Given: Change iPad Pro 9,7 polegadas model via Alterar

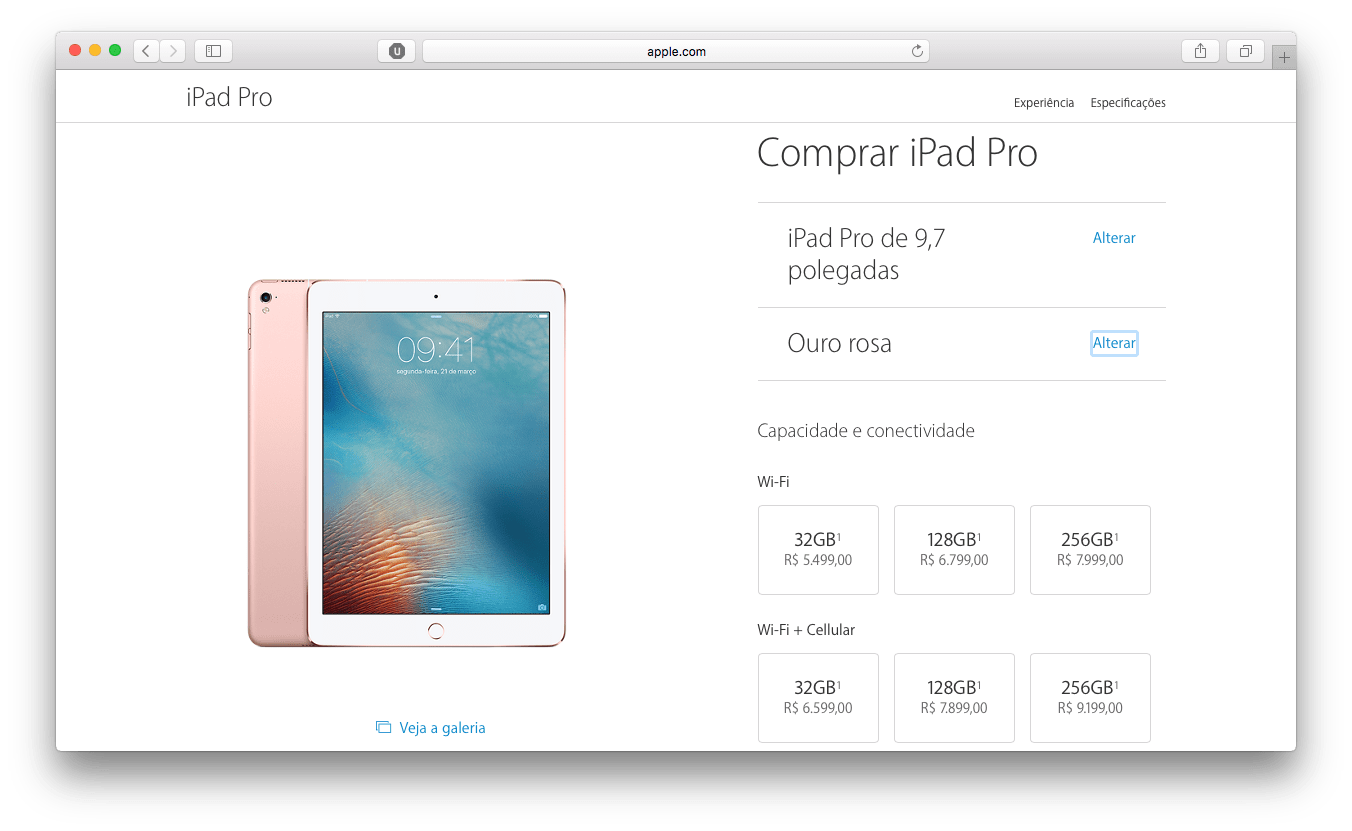Looking at the screenshot, I should pos(1114,238).
